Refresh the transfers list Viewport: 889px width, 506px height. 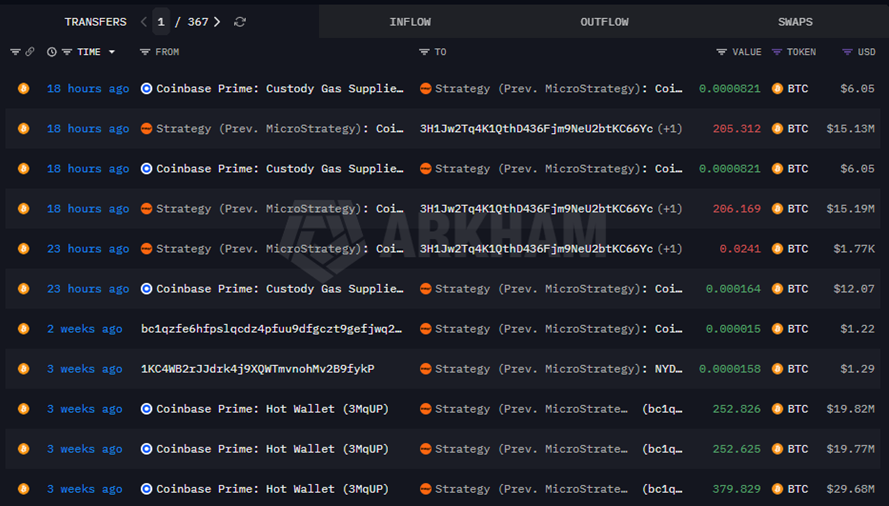click(x=240, y=22)
